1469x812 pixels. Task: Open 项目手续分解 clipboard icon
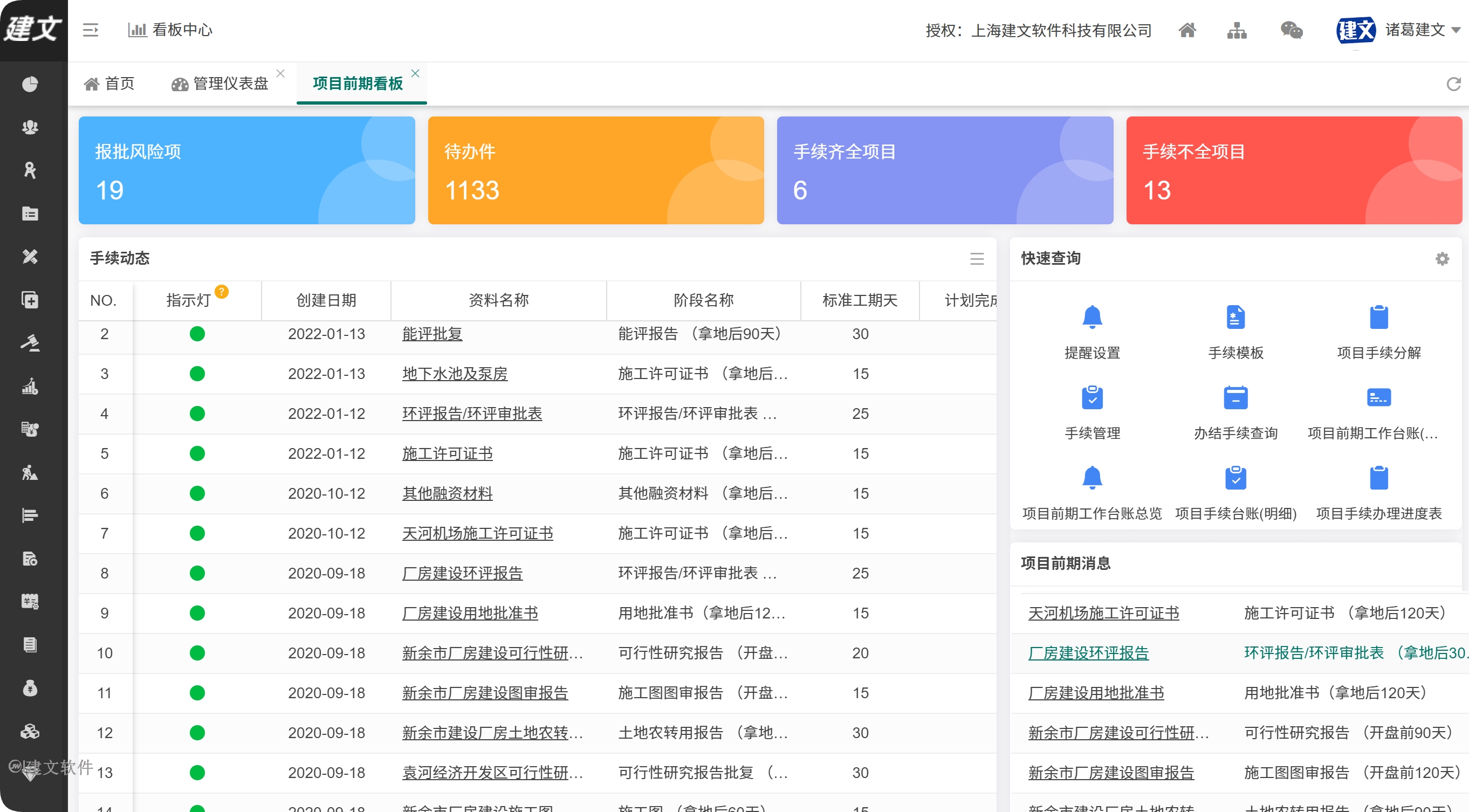click(x=1378, y=317)
